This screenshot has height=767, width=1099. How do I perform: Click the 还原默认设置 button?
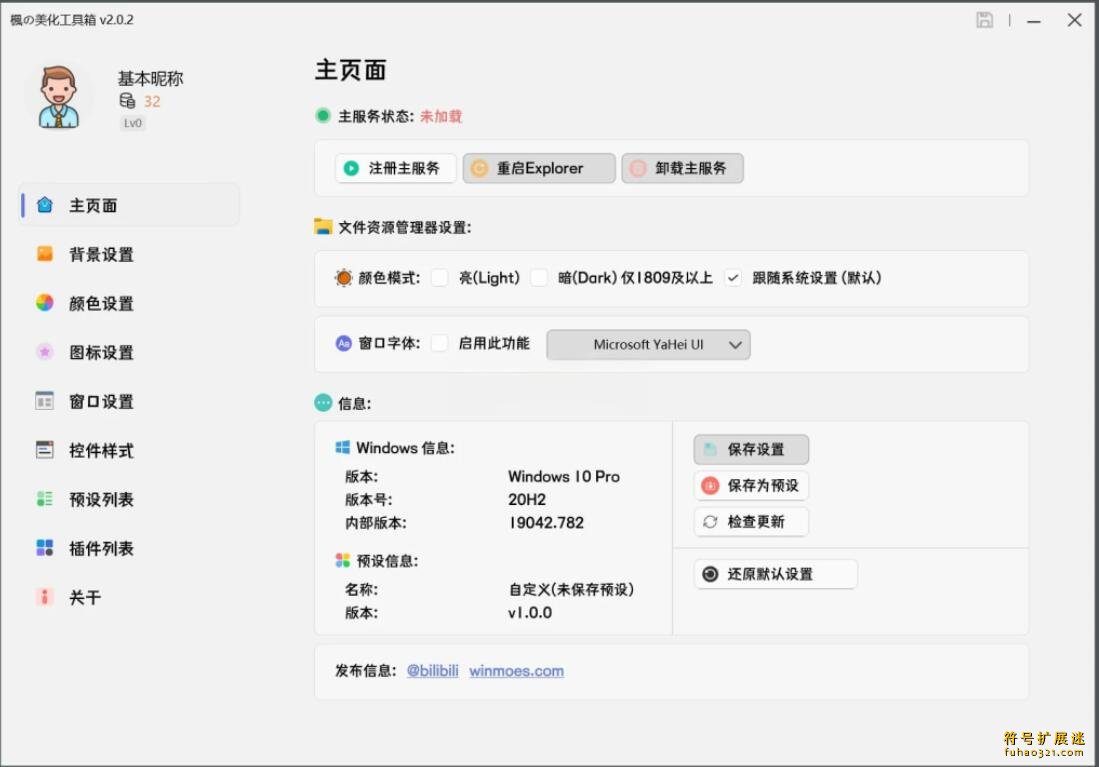coord(775,574)
